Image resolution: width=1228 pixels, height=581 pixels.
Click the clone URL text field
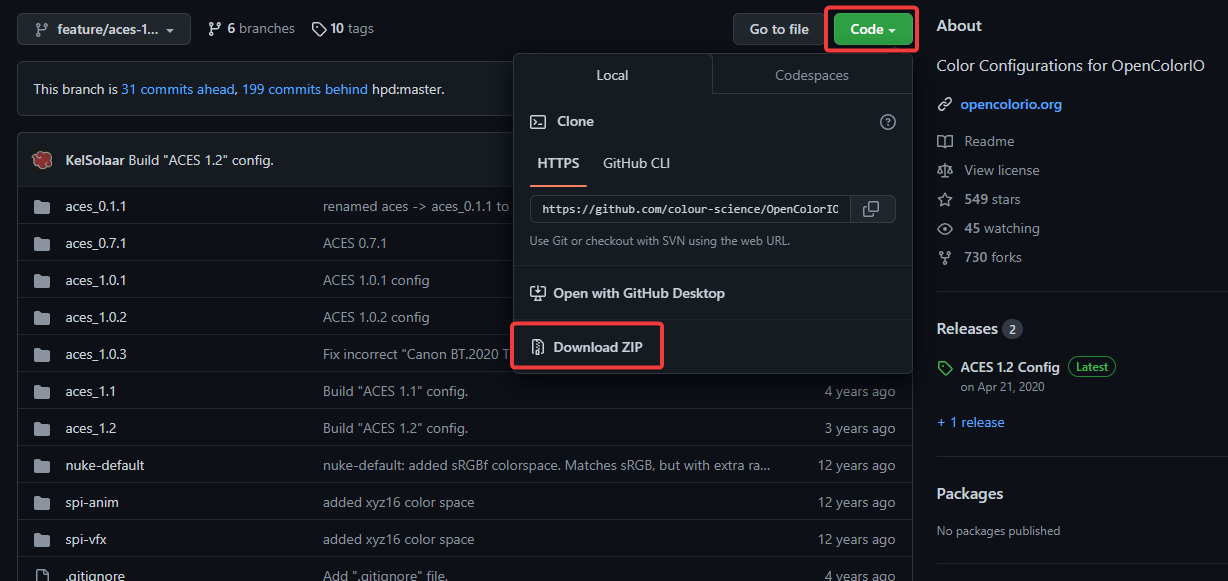tap(690, 209)
